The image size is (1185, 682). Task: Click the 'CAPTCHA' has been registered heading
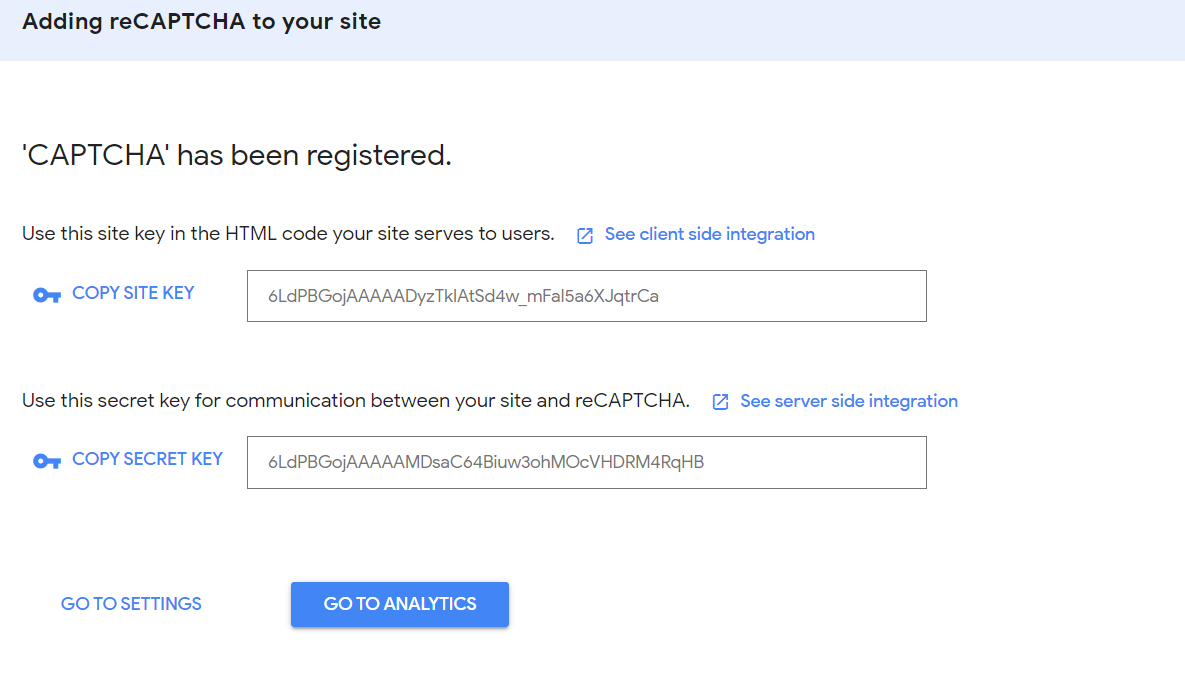tap(237, 155)
